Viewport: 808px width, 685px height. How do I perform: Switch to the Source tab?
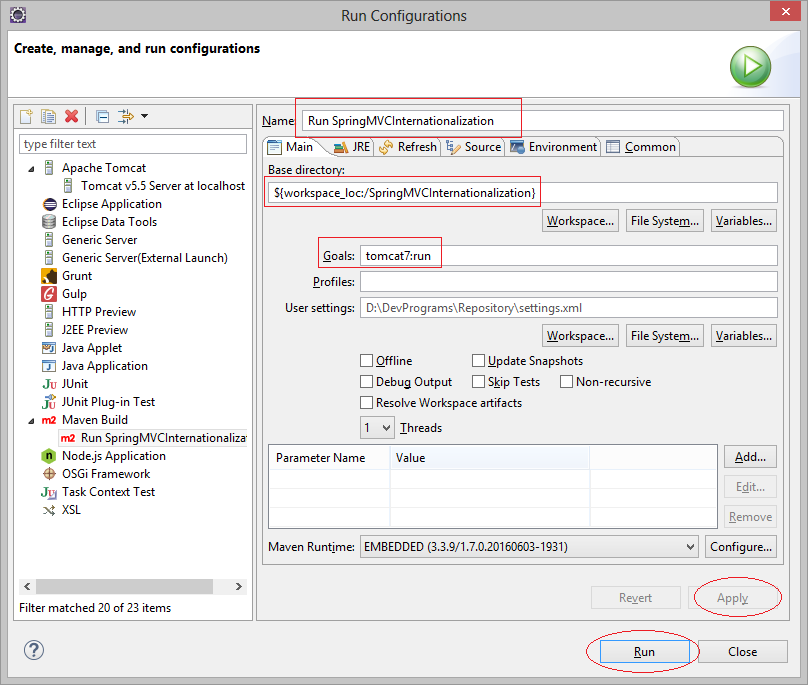(x=473, y=147)
